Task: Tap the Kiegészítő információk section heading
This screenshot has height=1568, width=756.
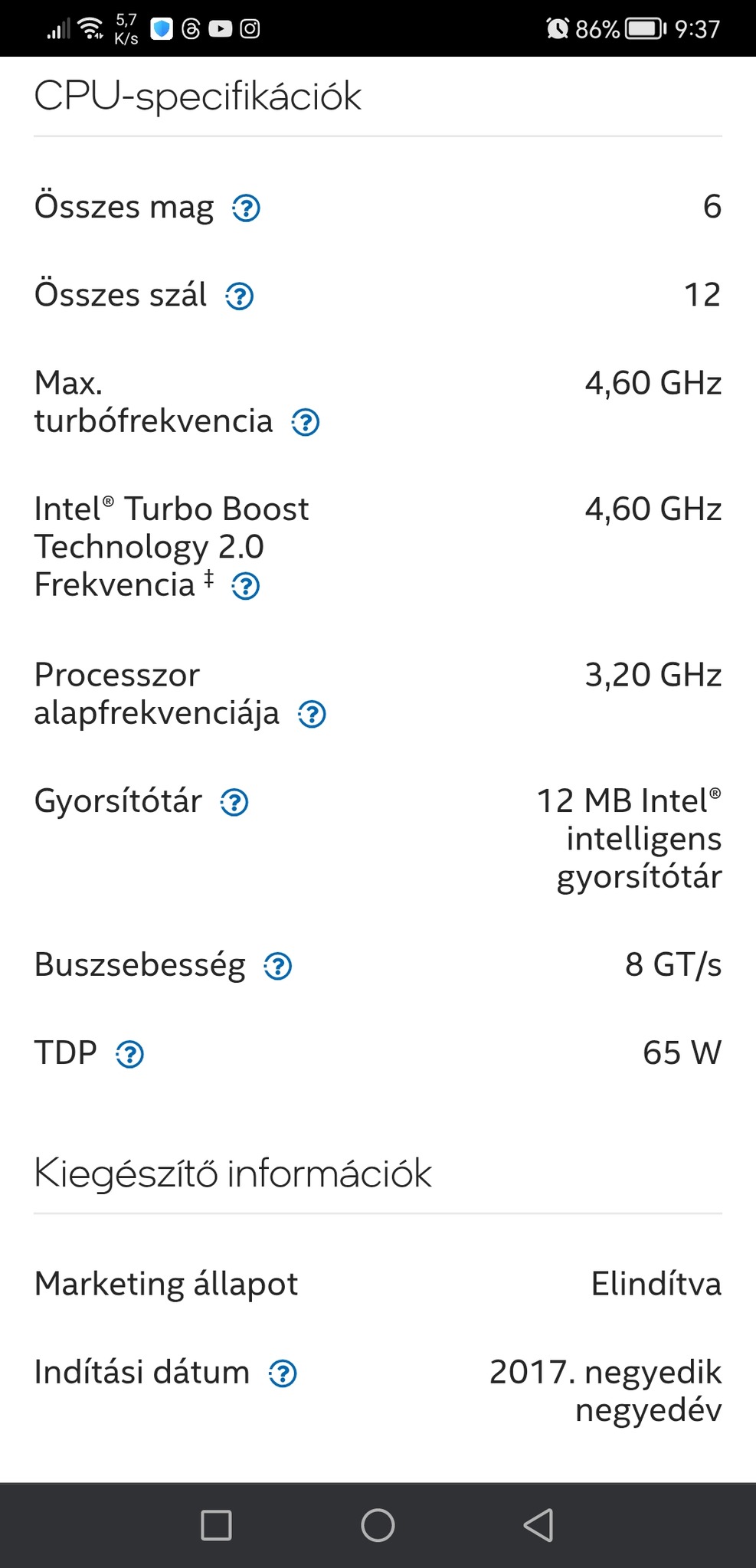Action: click(233, 1174)
